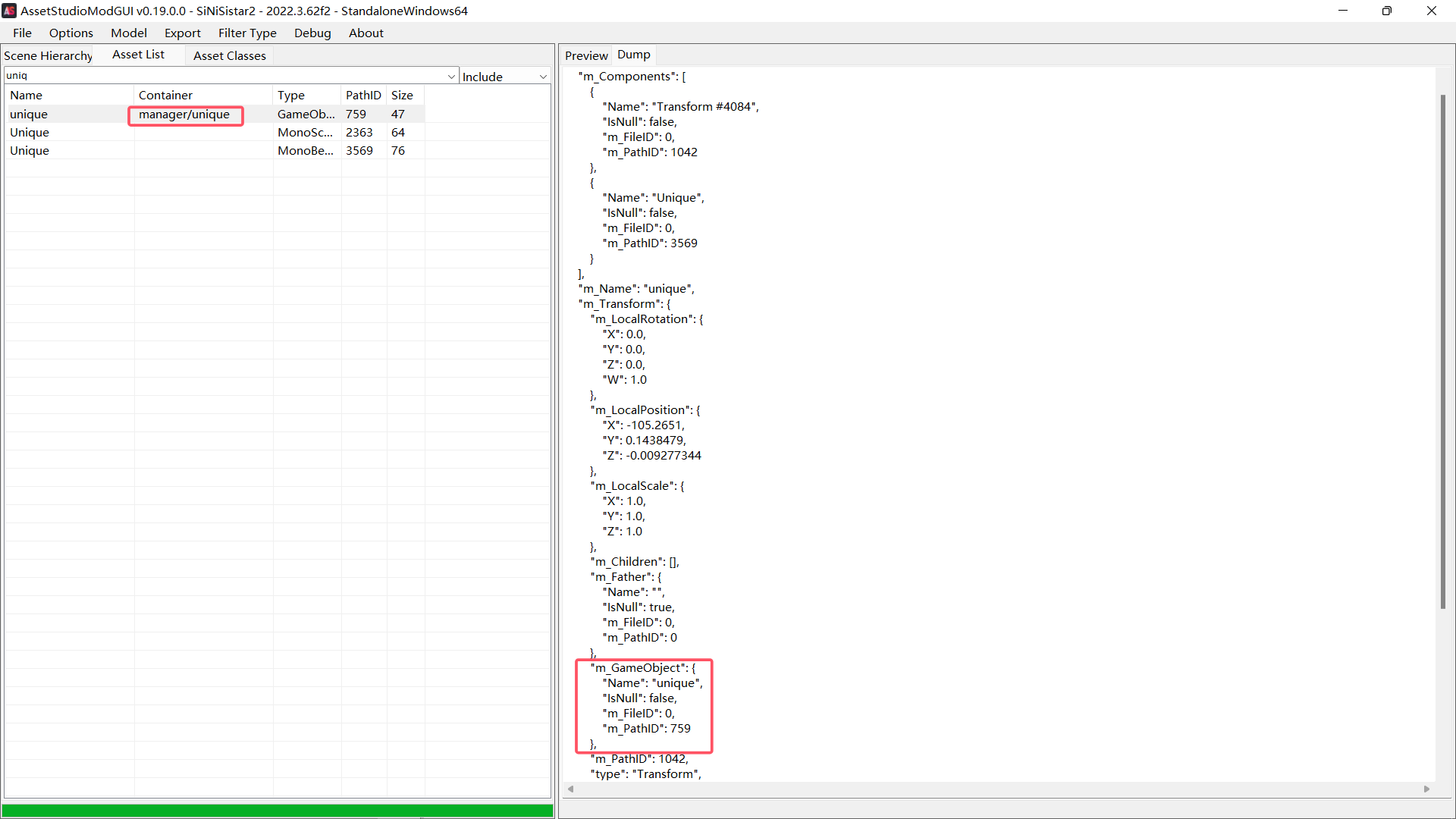Open the Debug menu
This screenshot has width=1456, height=819.
pyautogui.click(x=312, y=33)
